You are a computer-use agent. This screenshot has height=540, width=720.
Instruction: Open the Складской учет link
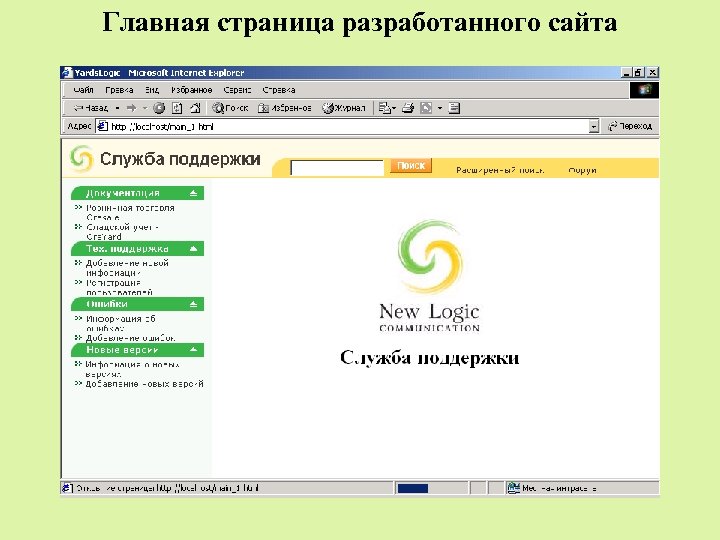pos(122,232)
